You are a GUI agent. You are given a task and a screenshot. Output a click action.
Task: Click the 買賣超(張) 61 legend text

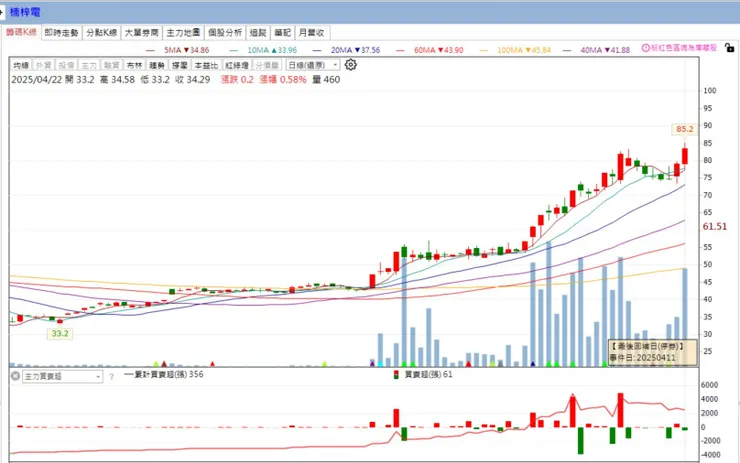pyautogui.click(x=429, y=375)
